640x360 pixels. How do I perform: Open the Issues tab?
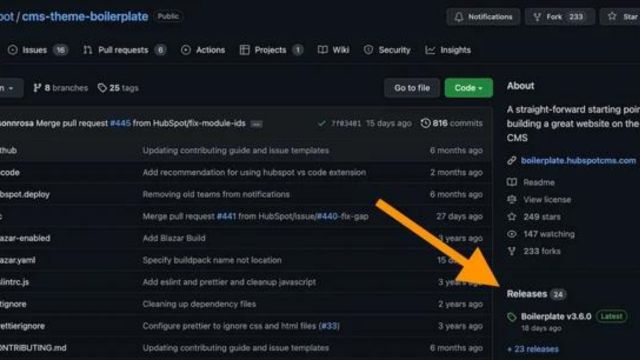coord(37,50)
